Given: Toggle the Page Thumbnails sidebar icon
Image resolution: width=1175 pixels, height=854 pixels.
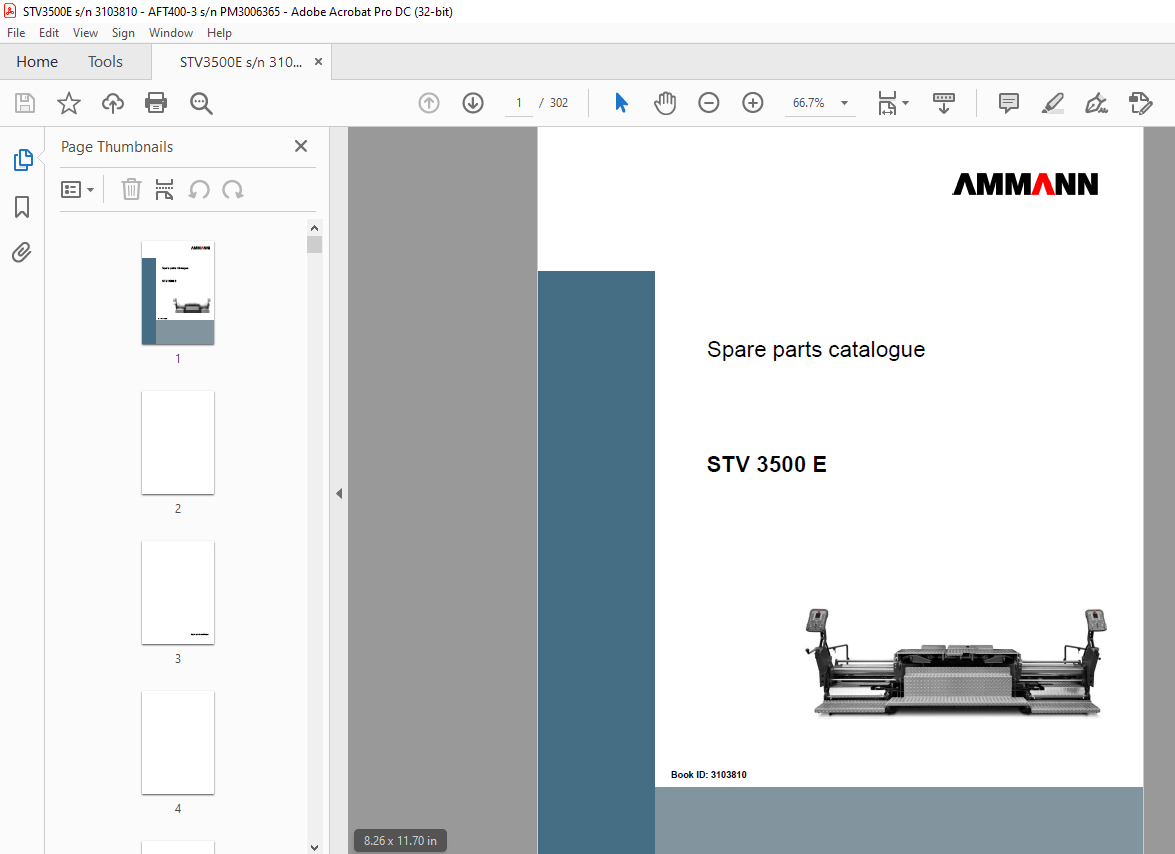Looking at the screenshot, I should click(x=22, y=160).
